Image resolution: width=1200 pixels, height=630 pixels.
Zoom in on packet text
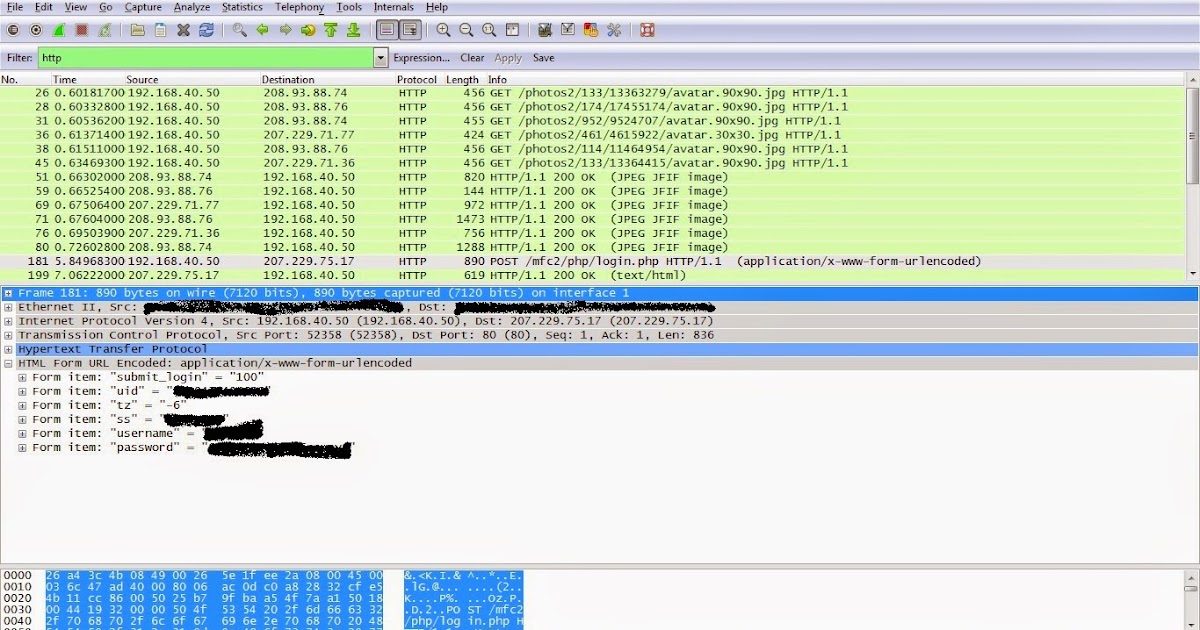(443, 30)
